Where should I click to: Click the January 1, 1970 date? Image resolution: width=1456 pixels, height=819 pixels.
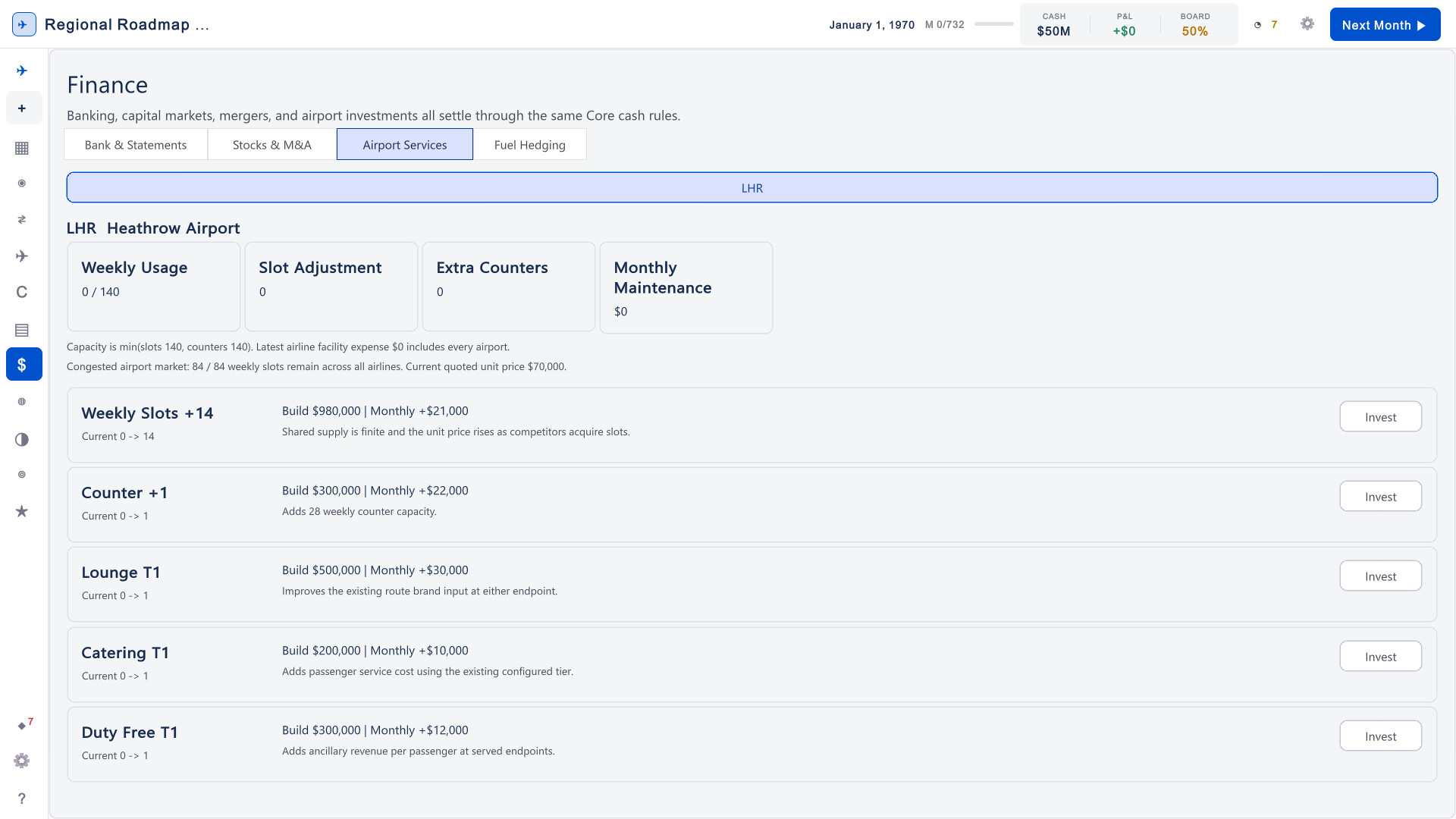pos(872,25)
